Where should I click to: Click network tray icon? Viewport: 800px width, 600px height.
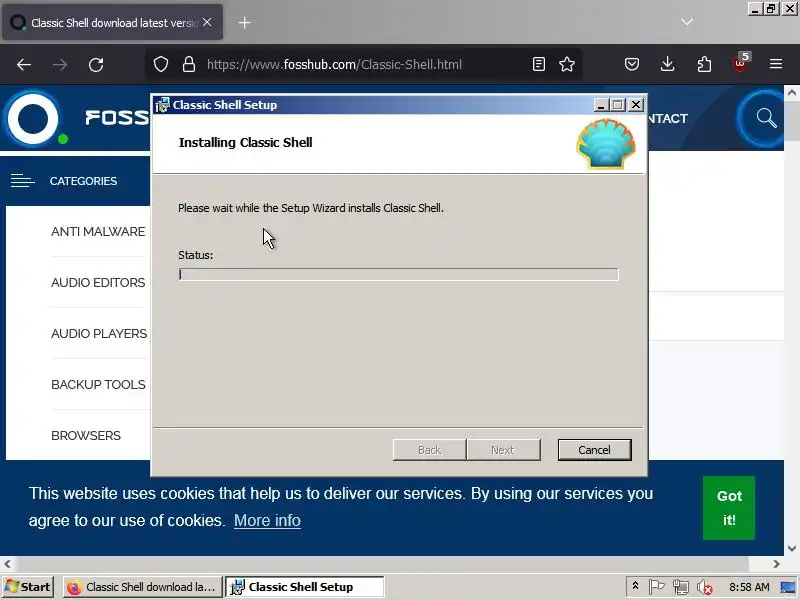click(681, 587)
